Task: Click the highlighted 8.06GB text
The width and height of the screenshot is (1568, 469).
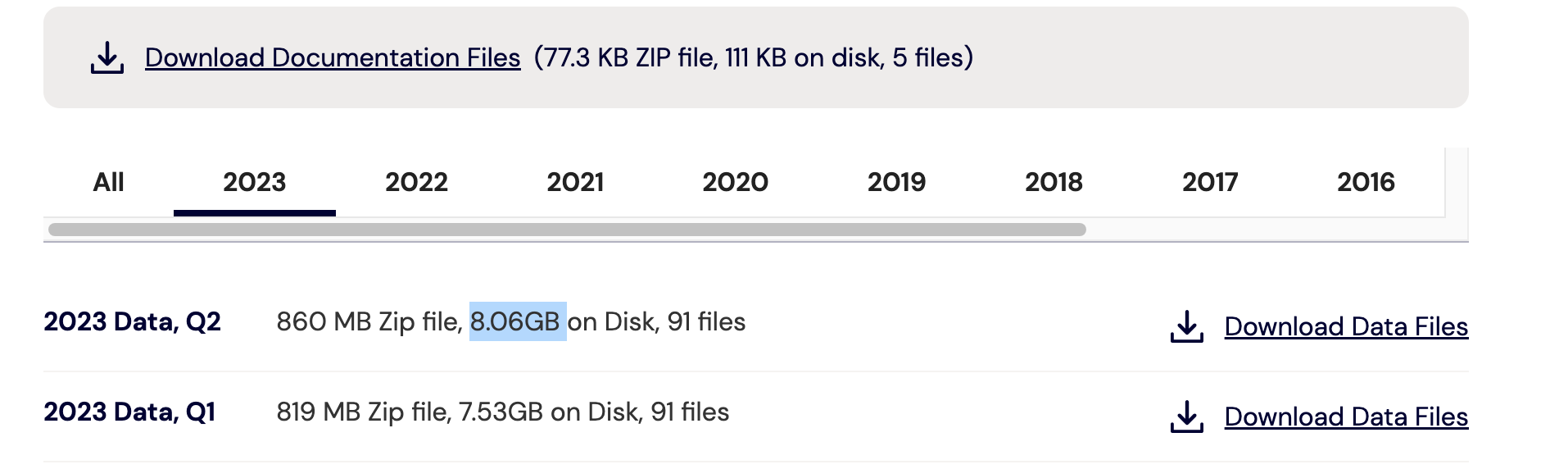Action: pos(518,321)
